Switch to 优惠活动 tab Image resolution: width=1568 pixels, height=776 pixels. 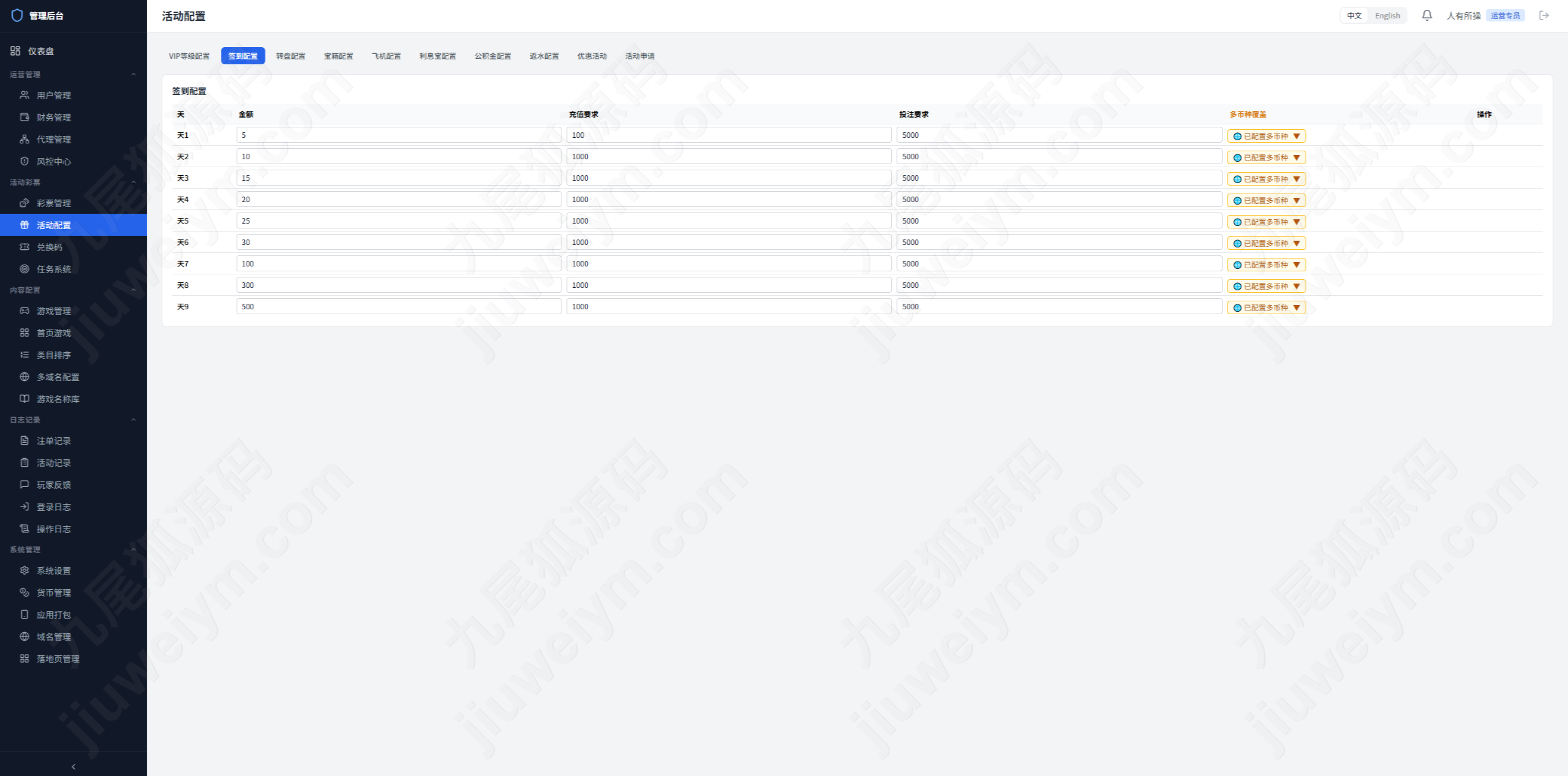pos(592,56)
